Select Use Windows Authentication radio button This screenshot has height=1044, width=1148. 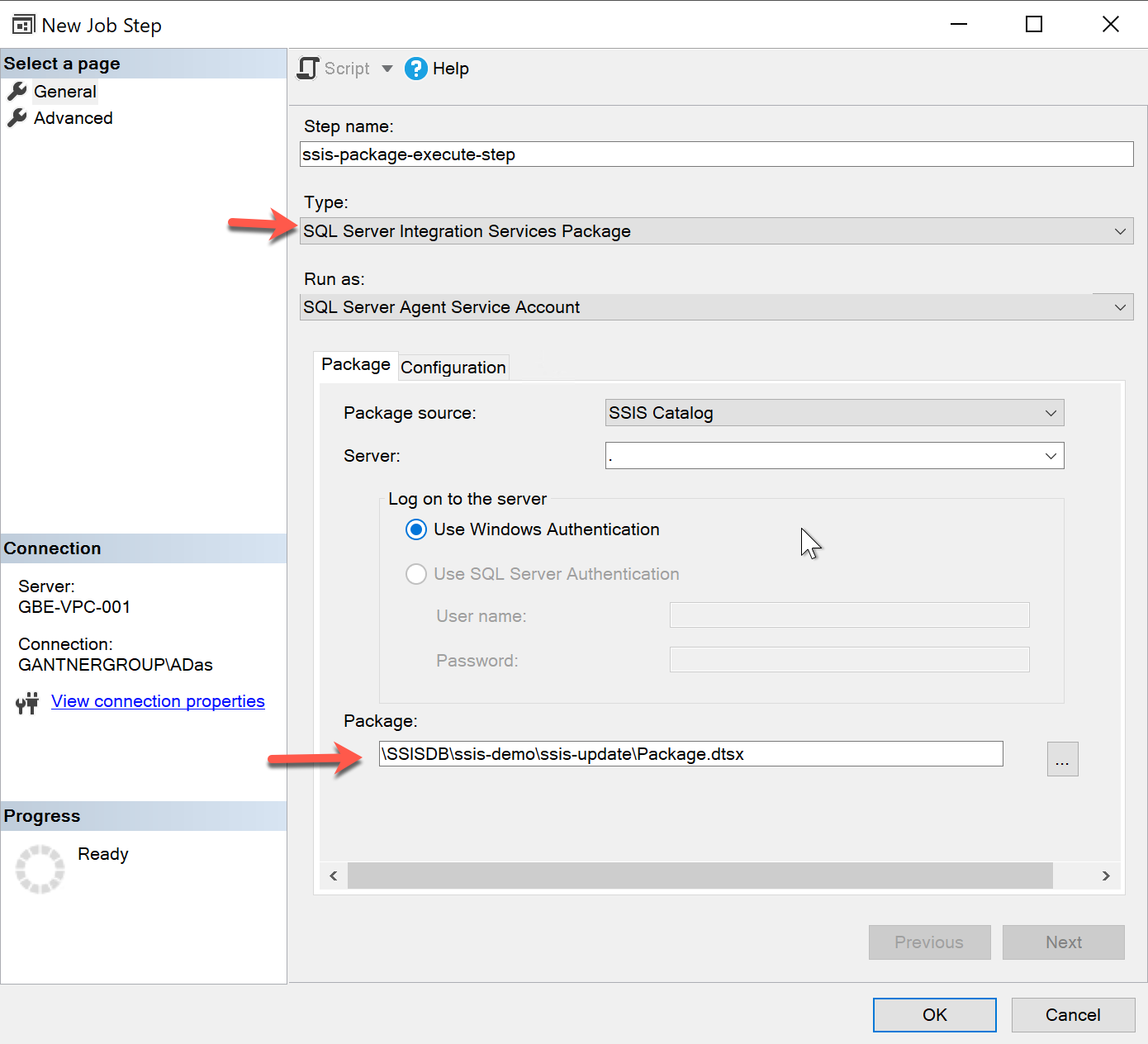click(x=416, y=529)
